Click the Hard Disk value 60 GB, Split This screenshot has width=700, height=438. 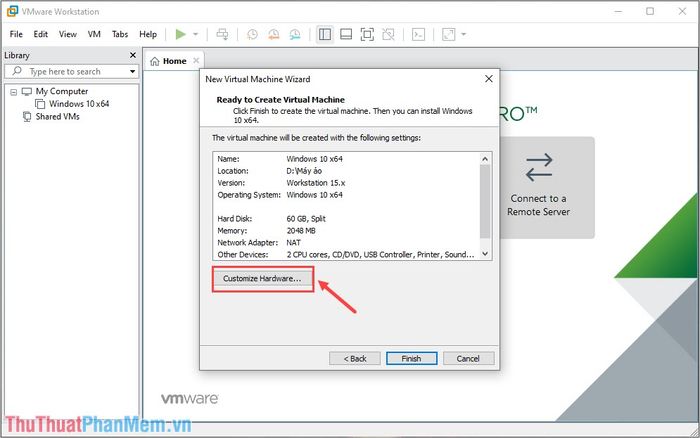pos(306,219)
